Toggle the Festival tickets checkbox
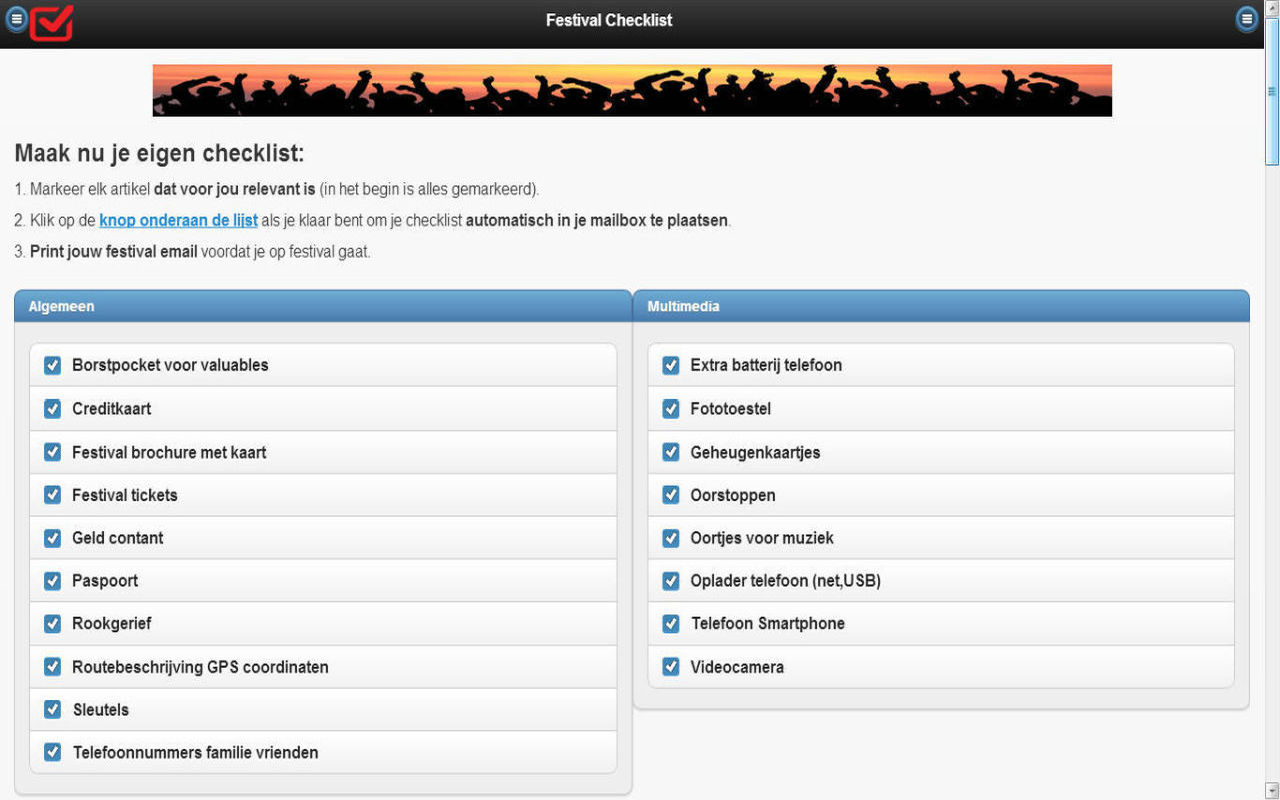The height and width of the screenshot is (800, 1280). (x=53, y=495)
